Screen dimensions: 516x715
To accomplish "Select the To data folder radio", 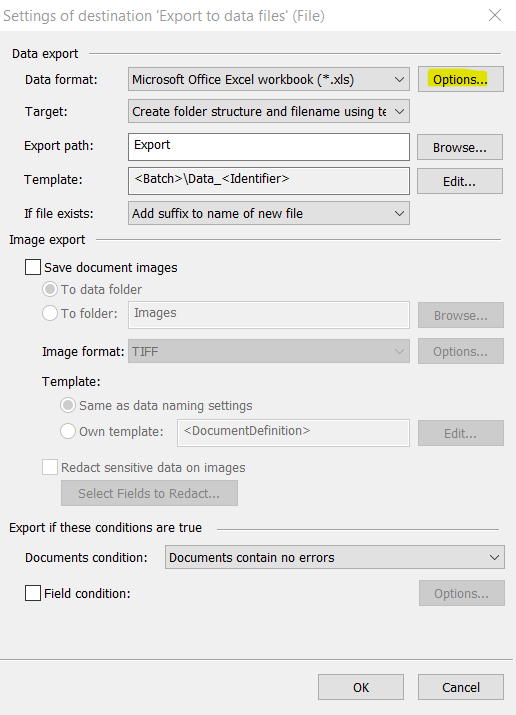I will click(50, 289).
